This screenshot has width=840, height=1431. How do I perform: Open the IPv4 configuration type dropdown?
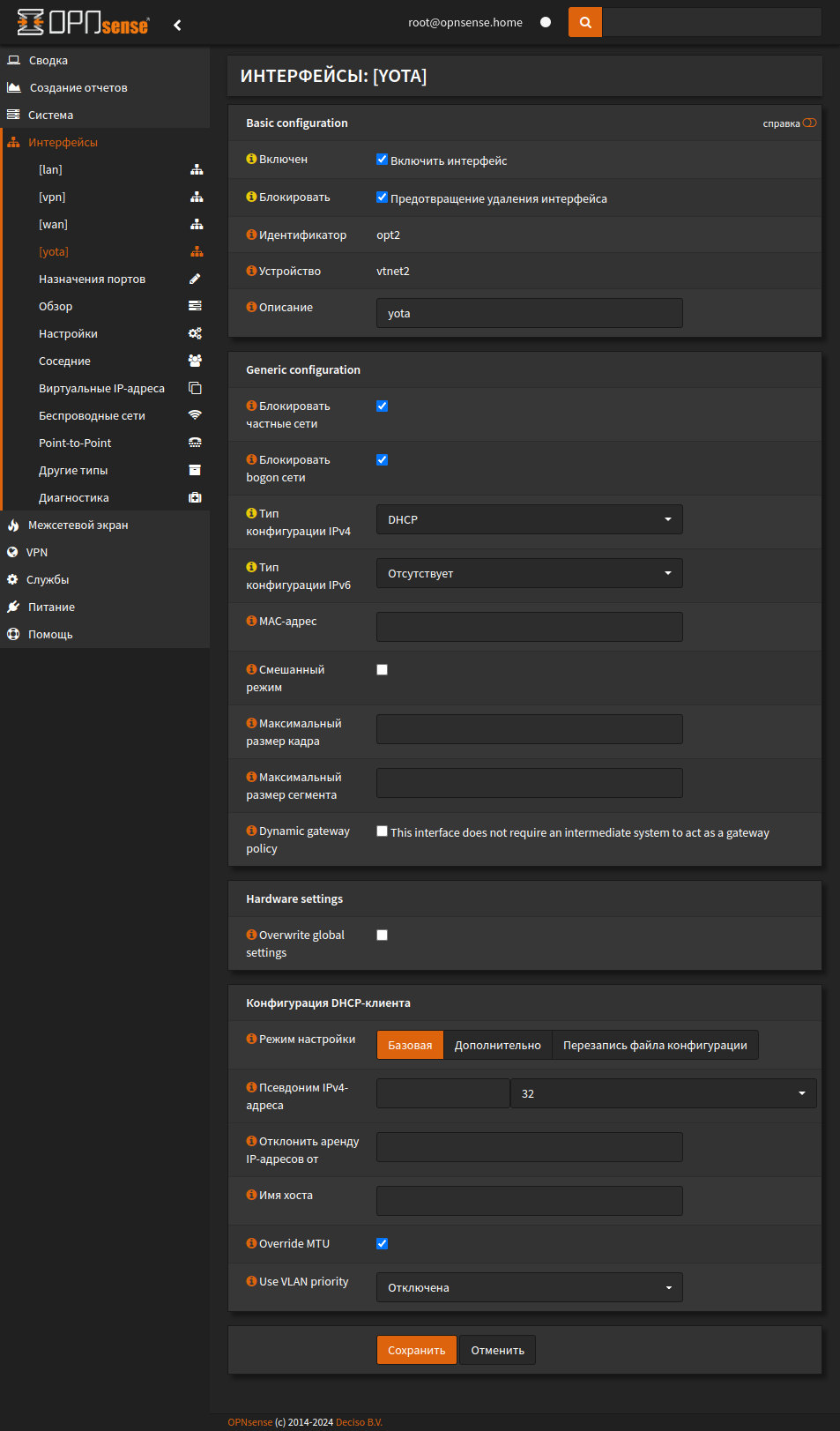(529, 519)
